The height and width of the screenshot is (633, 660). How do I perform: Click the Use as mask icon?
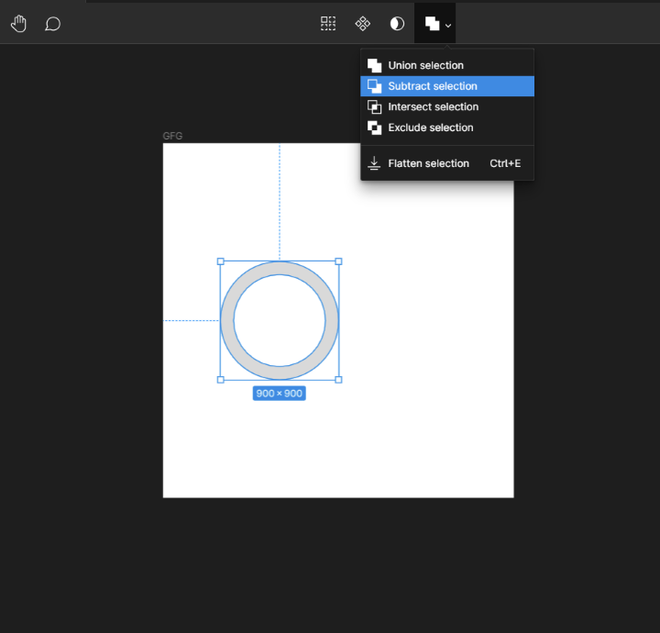397,23
